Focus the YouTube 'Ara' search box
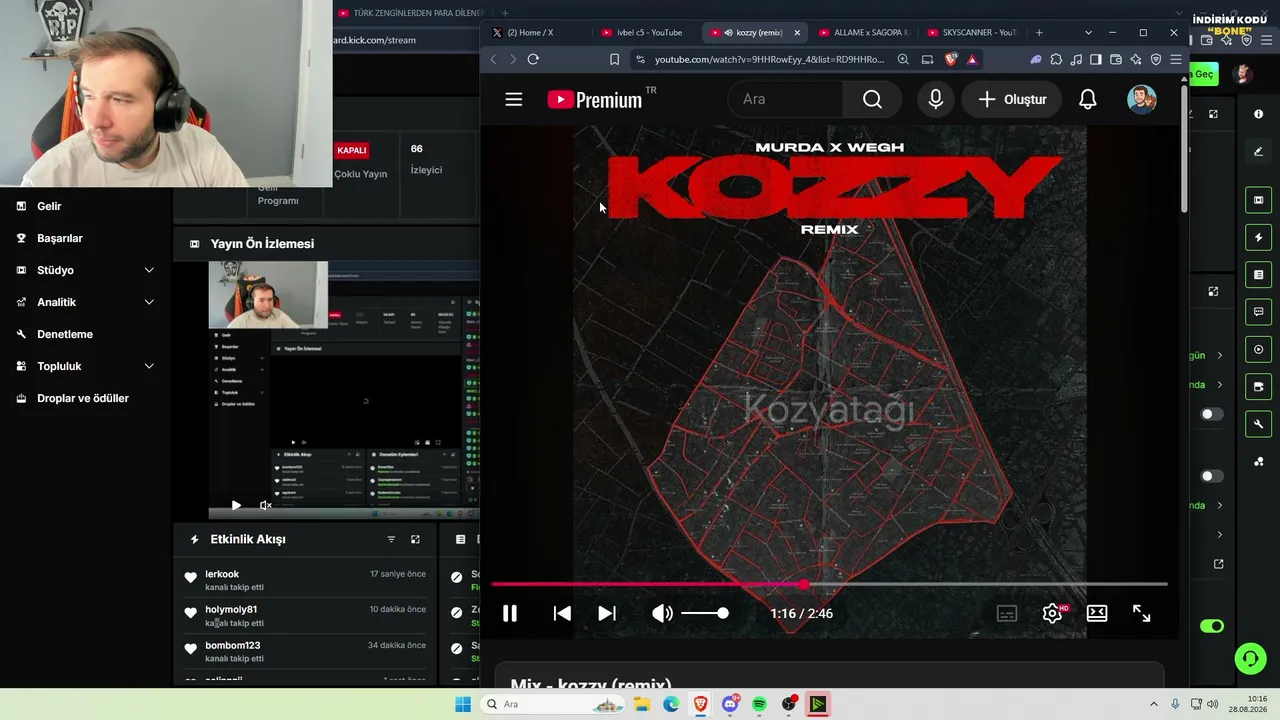 click(785, 99)
